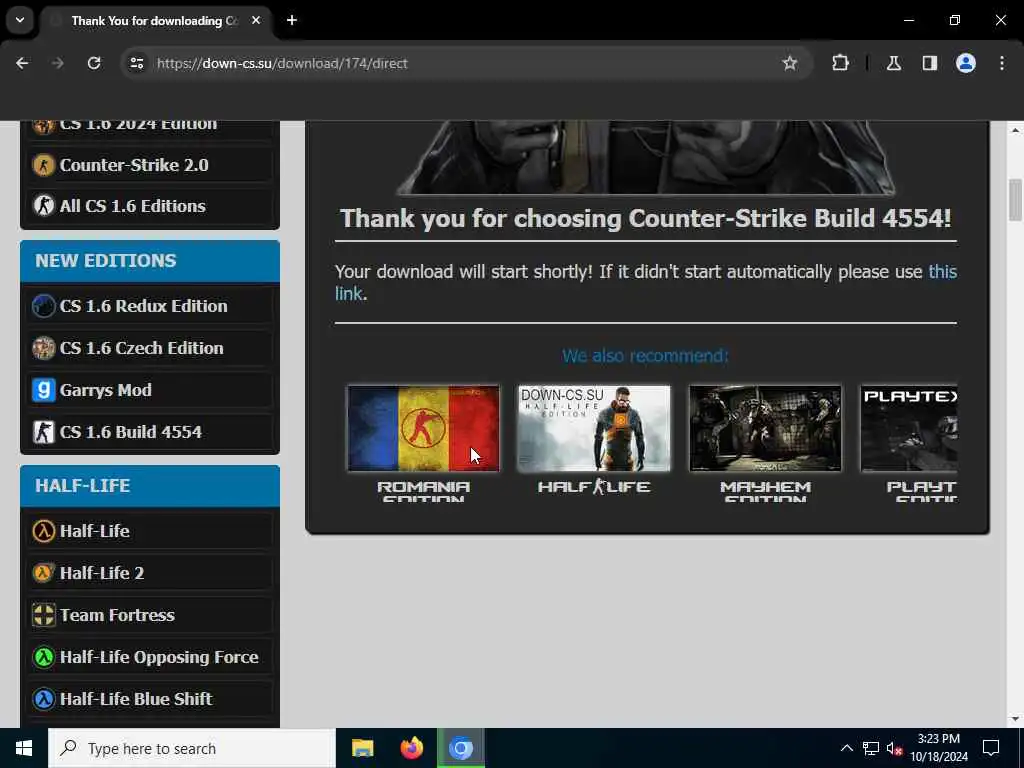Click the CS 1.6 Build 4554 icon
The height and width of the screenshot is (768, 1024).
point(44,432)
